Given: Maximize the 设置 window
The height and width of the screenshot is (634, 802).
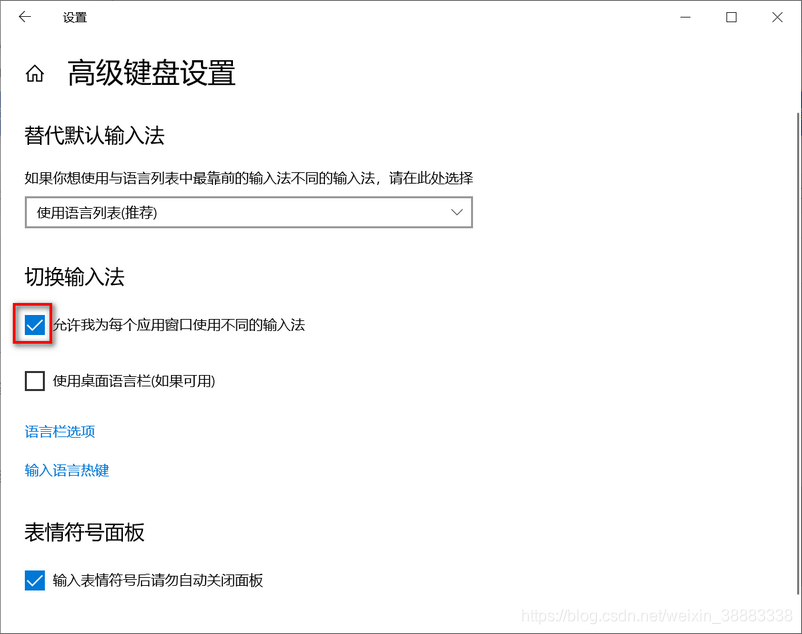Looking at the screenshot, I should tap(731, 17).
